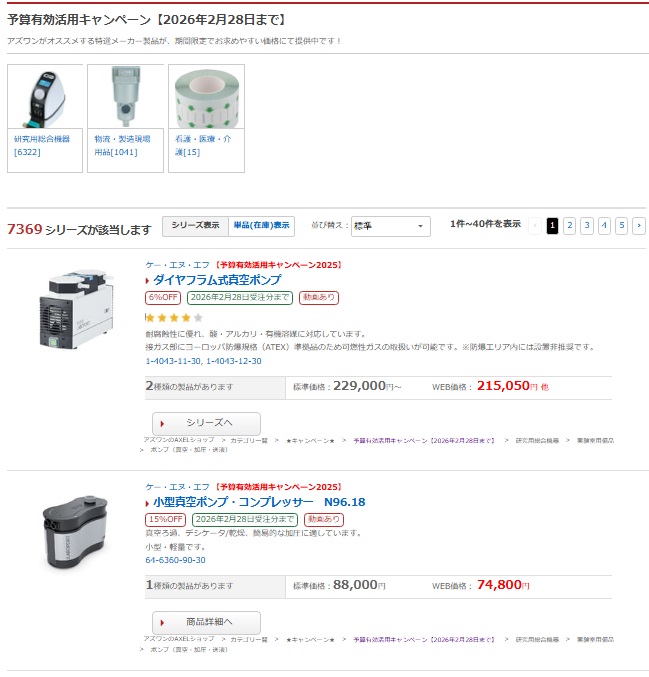Open the 並び替え sort dropdown

[390, 226]
